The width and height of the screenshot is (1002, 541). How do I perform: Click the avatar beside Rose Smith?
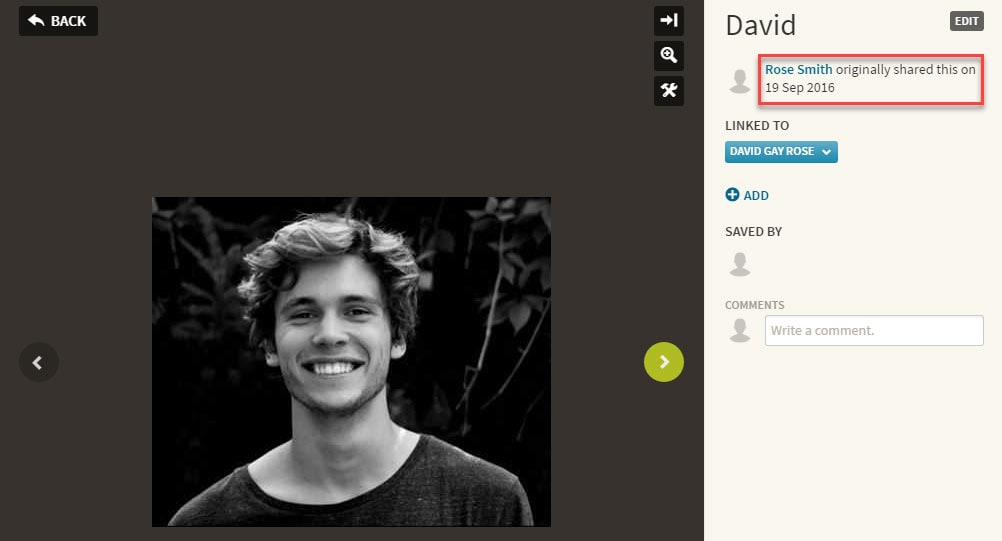point(740,81)
